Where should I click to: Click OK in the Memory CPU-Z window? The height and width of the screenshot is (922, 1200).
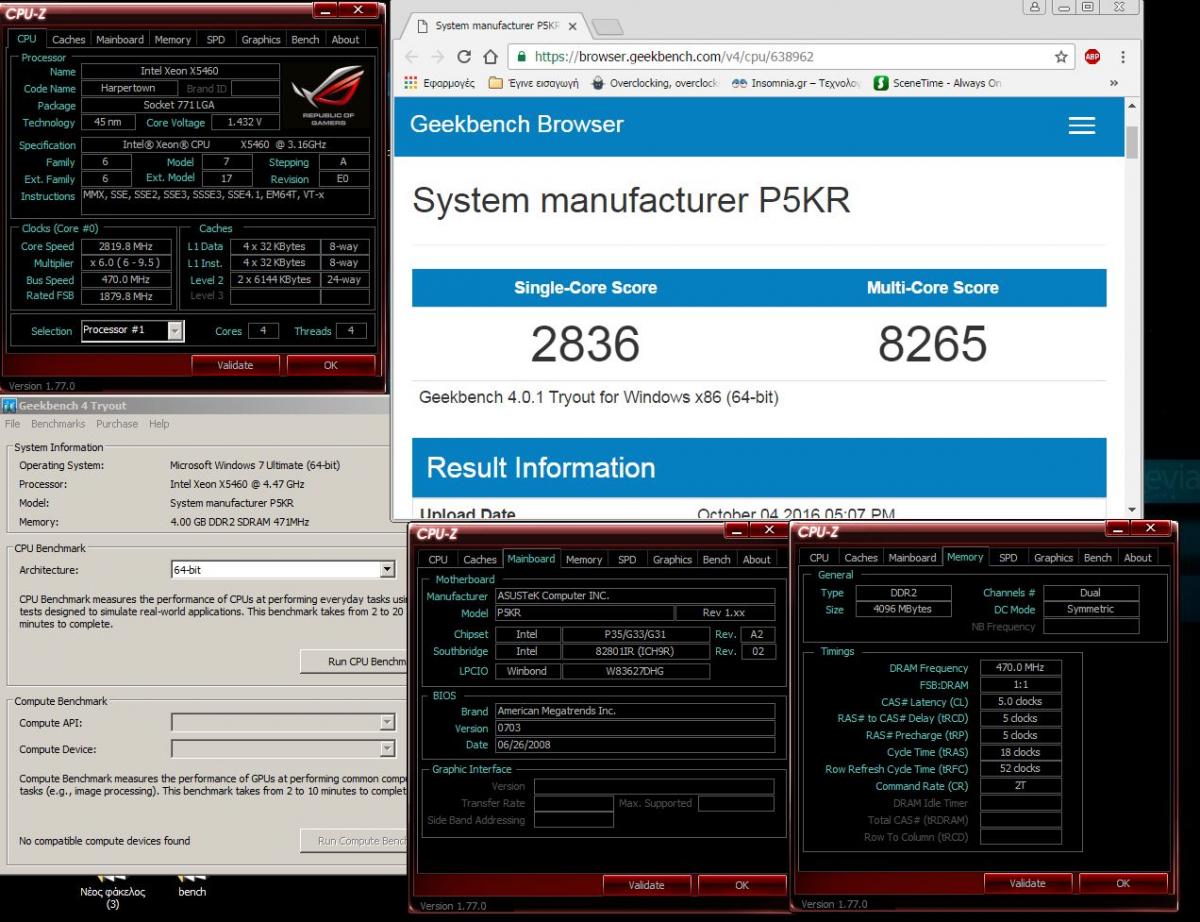click(1123, 883)
